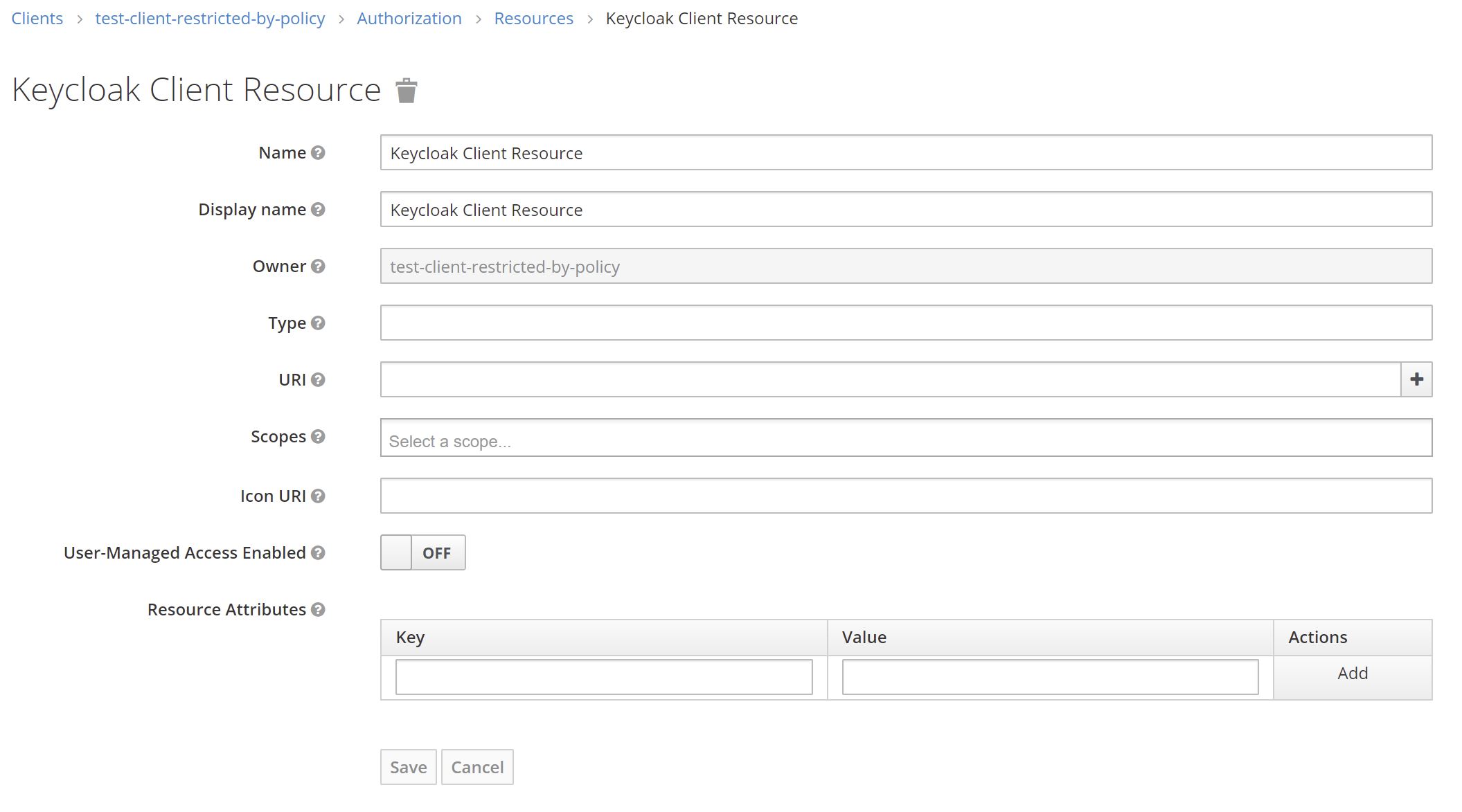Viewport: 1462px width, 812px height.
Task: Click 'Keycloak Client Resource' breadcrumb text
Action: tap(702, 19)
